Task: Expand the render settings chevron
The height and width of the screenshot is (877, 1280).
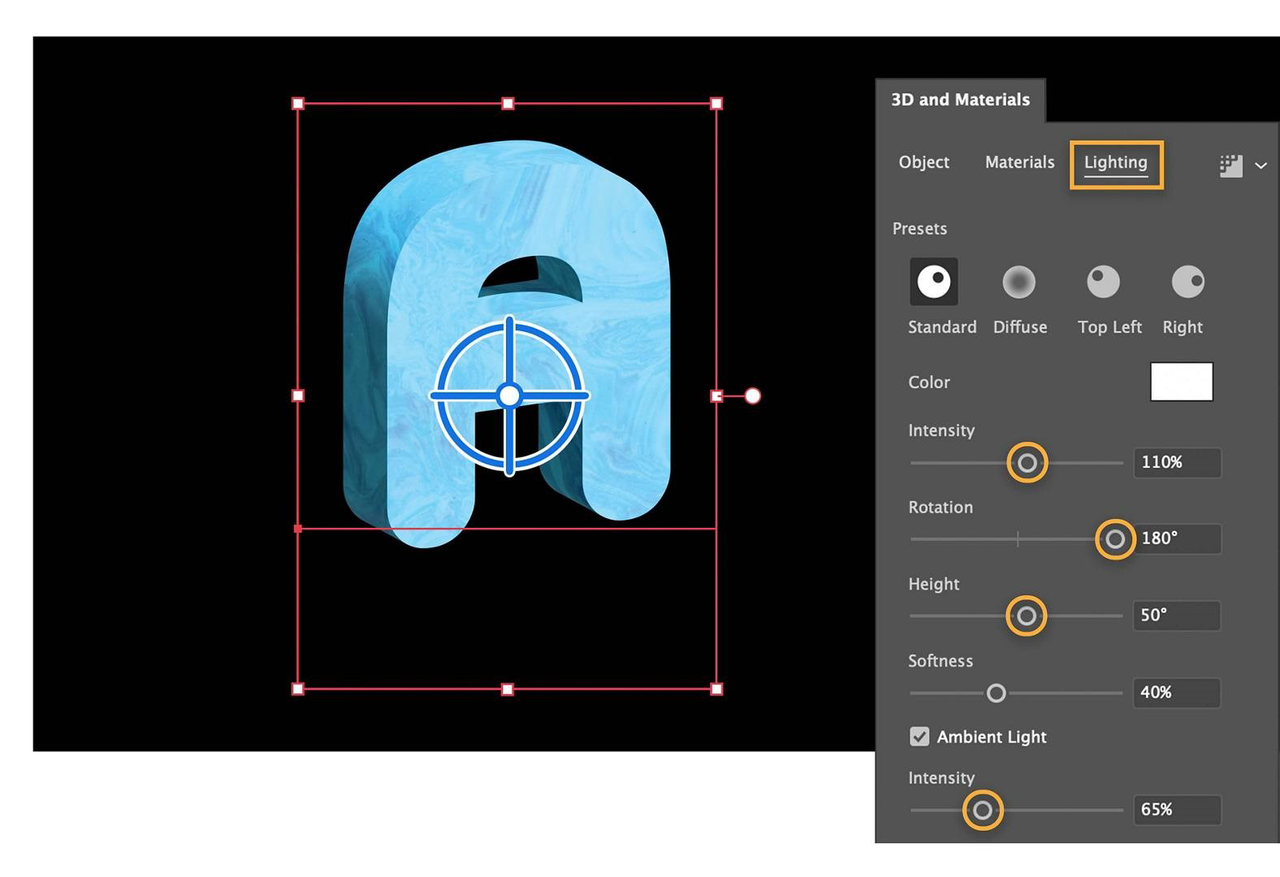Action: tap(1261, 166)
